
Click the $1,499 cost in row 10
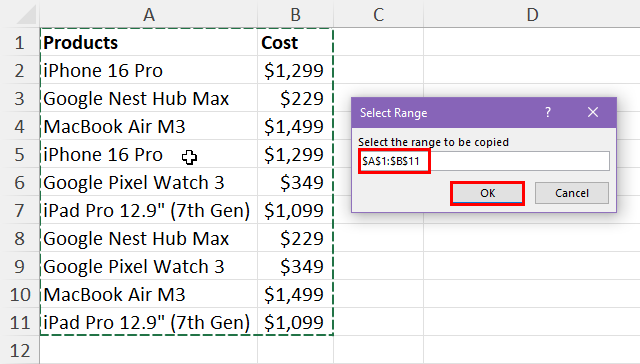(x=296, y=294)
